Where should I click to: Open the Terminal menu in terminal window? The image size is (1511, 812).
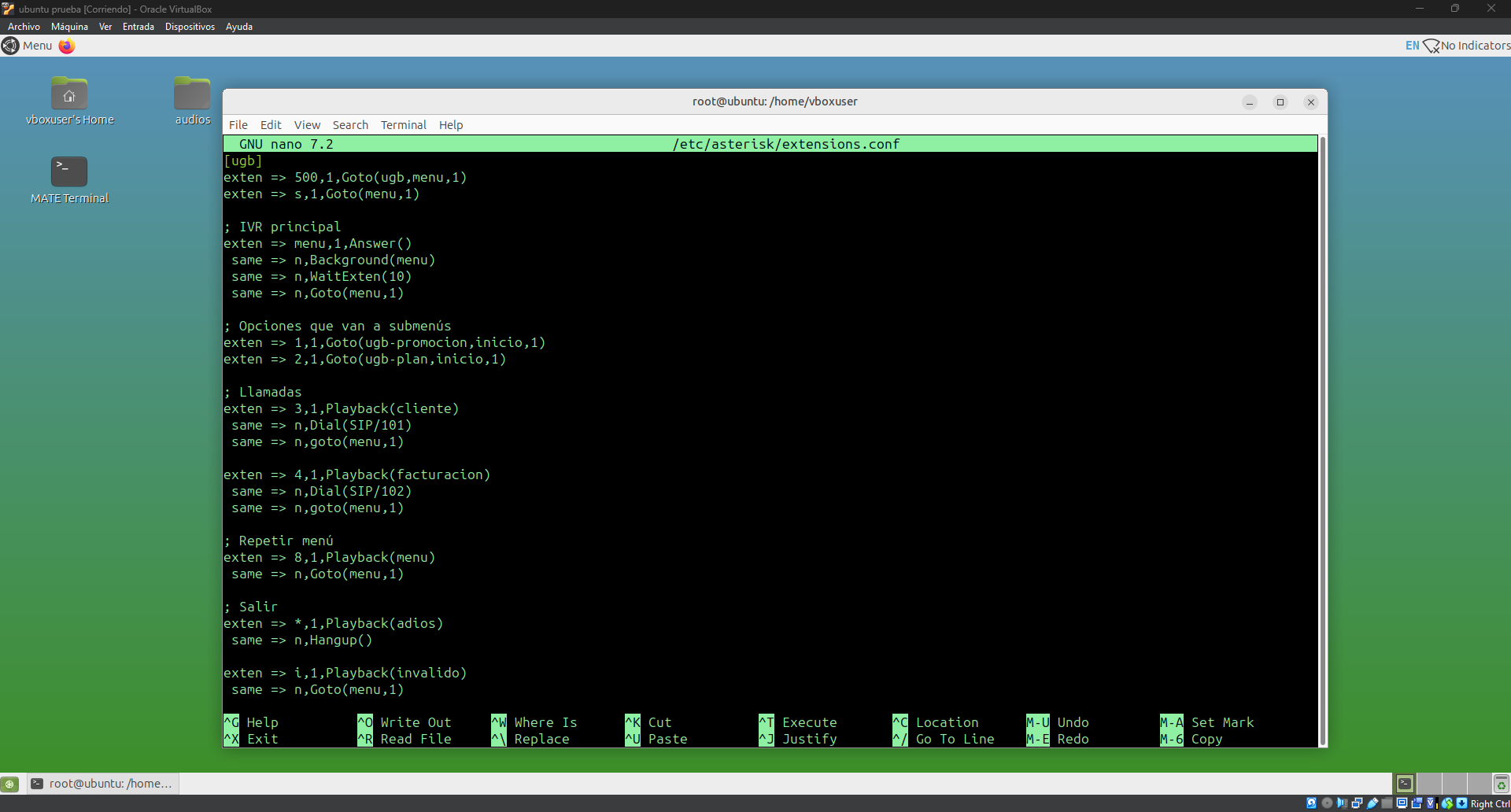(403, 125)
